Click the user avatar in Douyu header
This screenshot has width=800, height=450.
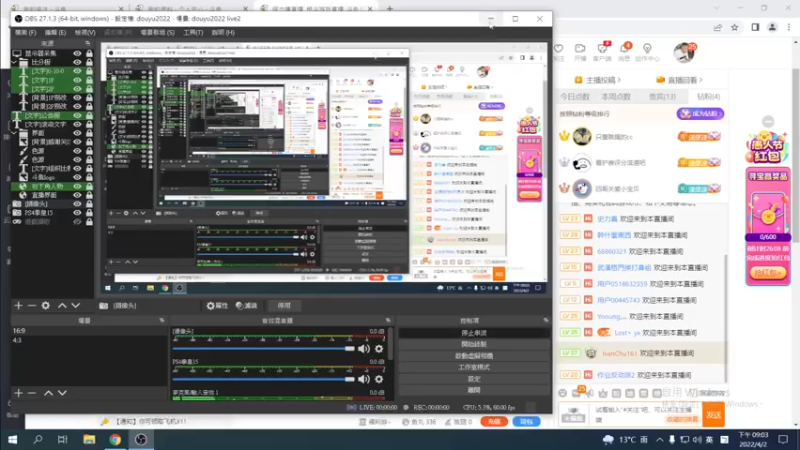(x=684, y=52)
